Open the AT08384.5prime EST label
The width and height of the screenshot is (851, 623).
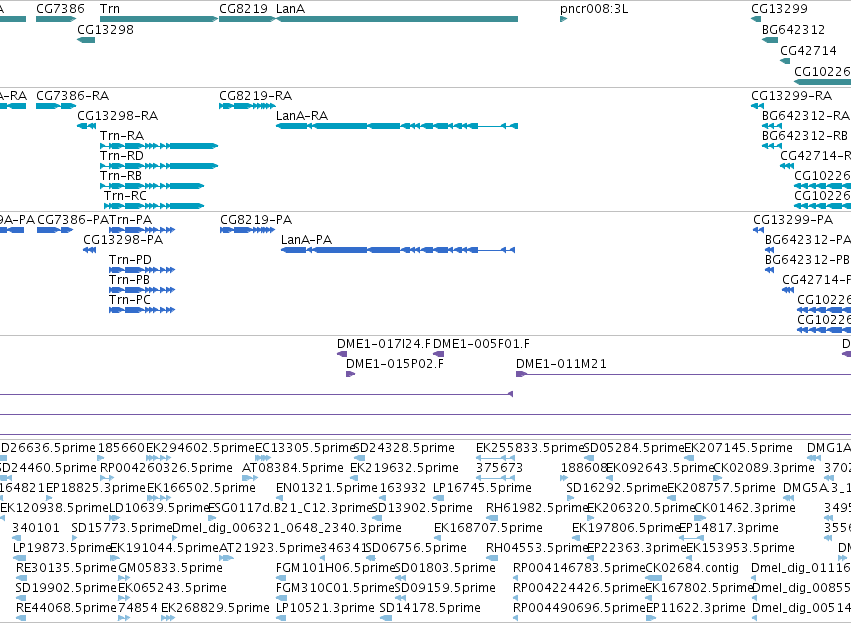(293, 468)
